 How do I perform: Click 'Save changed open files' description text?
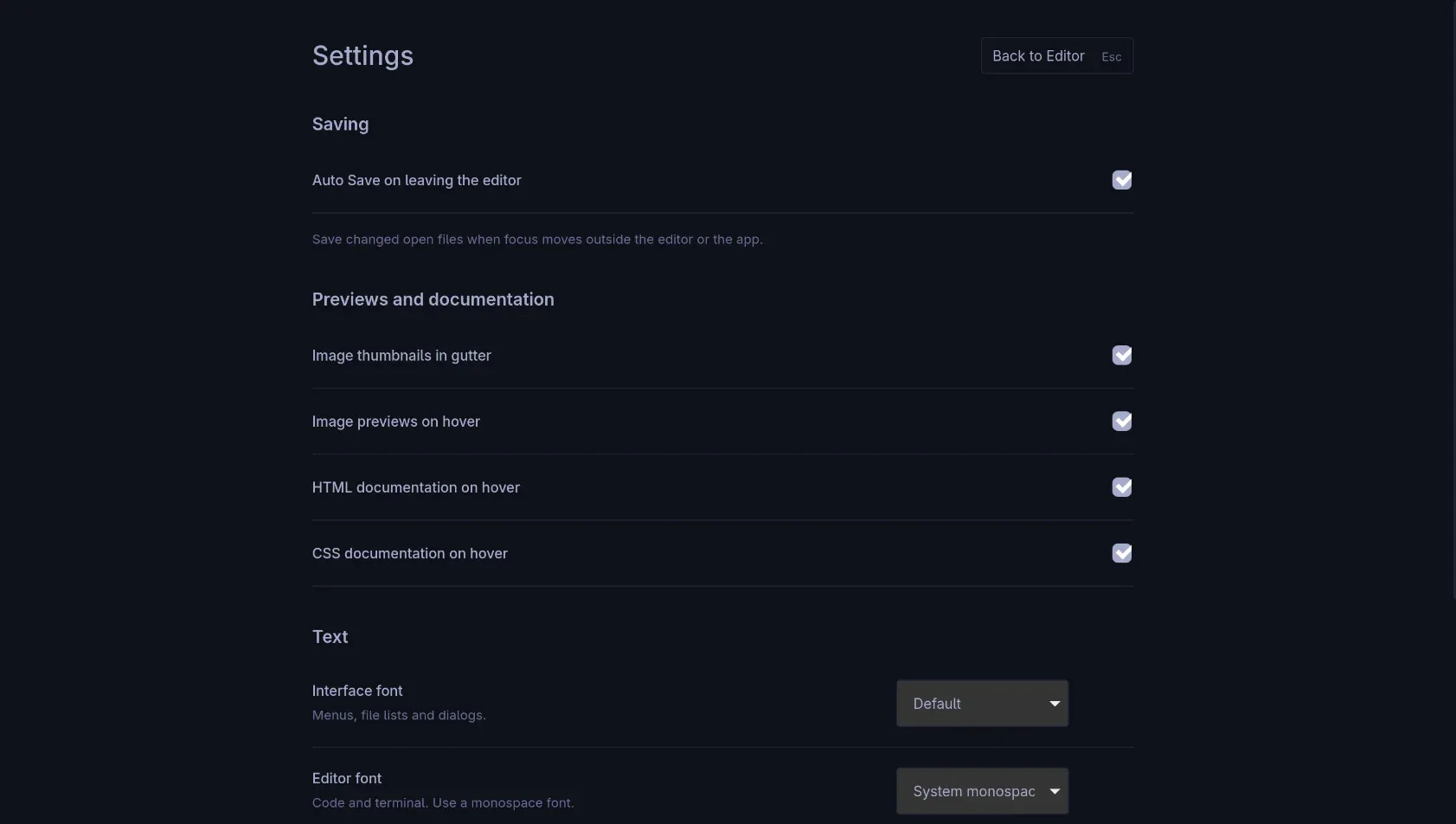point(537,239)
